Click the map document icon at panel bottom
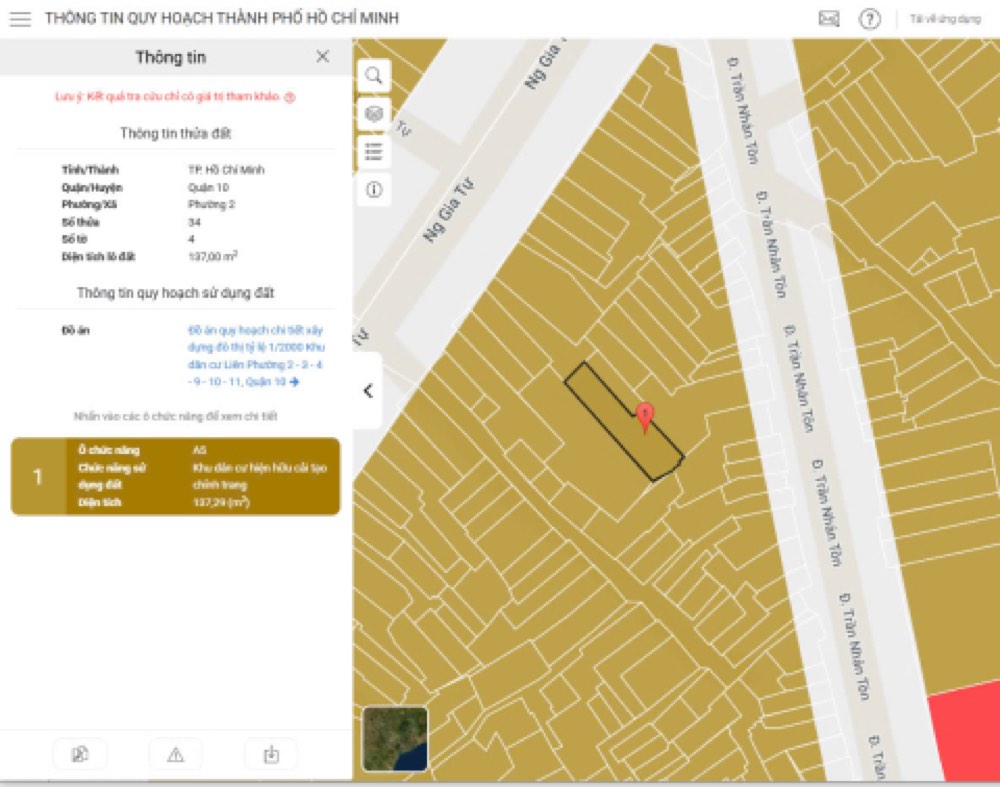This screenshot has height=787, width=1000. pyautogui.click(x=80, y=755)
